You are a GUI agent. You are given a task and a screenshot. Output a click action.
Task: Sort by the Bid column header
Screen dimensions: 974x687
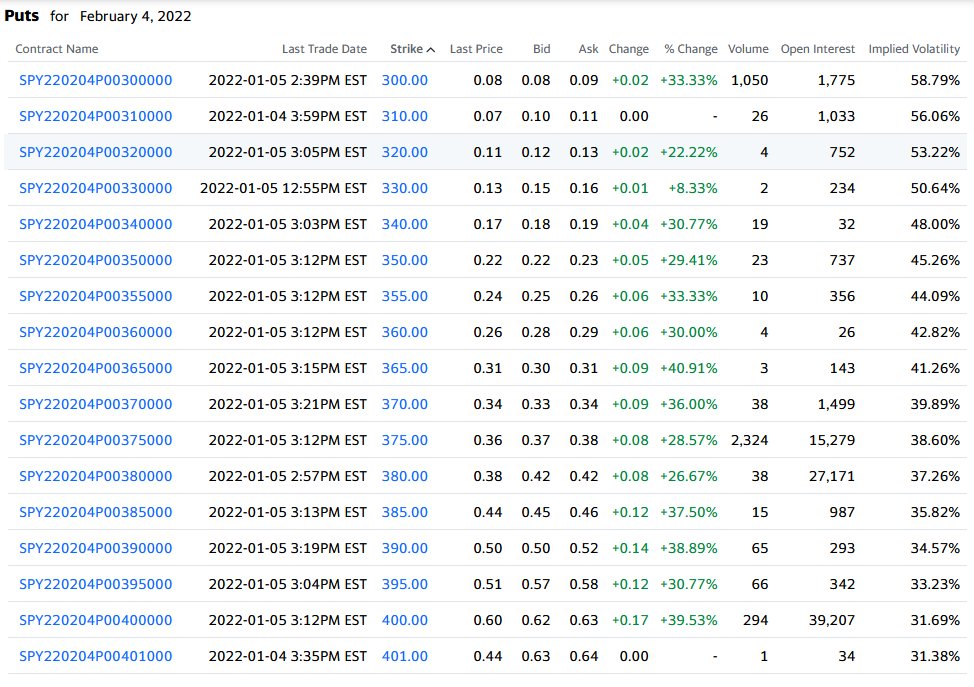542,49
